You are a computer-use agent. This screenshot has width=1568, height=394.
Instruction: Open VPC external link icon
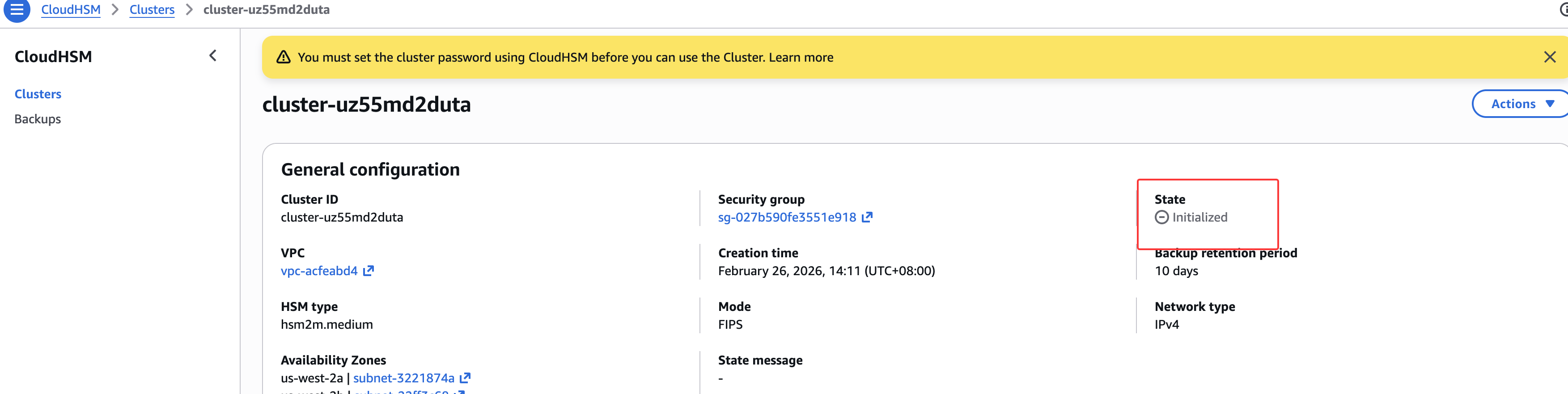click(368, 271)
